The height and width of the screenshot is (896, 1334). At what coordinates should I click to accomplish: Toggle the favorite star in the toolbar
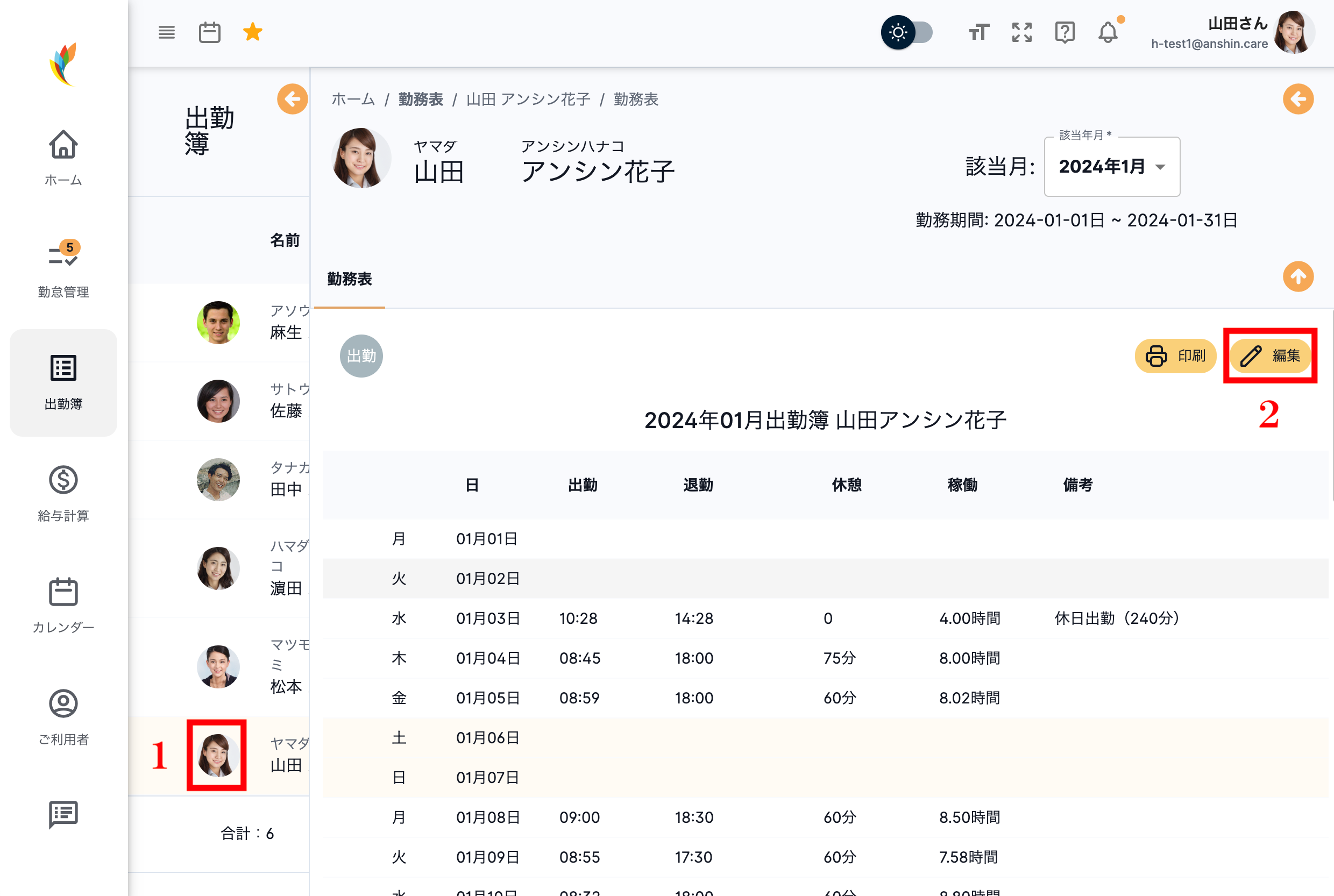252,33
